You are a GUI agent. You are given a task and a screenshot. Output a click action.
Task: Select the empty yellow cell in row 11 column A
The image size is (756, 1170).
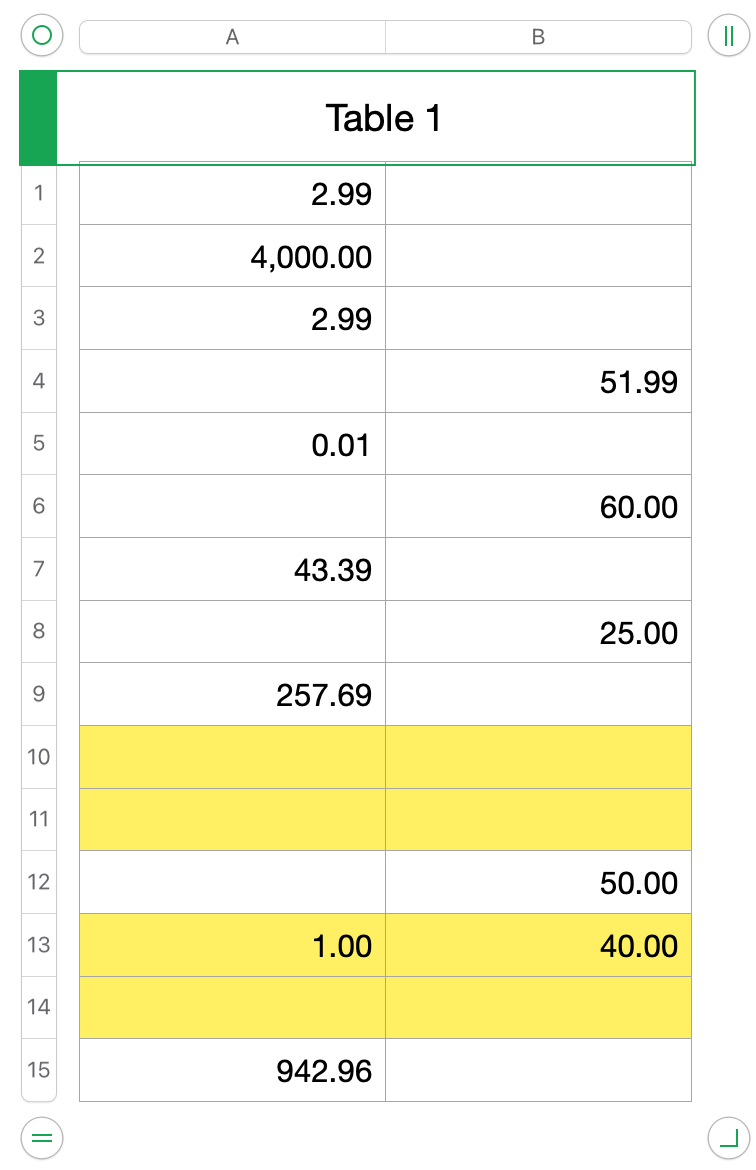pyautogui.click(x=232, y=819)
